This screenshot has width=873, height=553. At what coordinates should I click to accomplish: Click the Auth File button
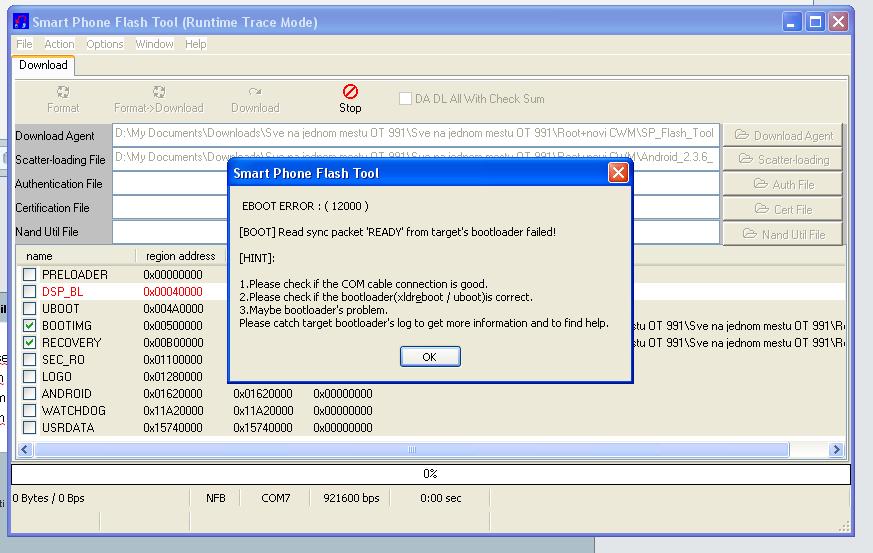pyautogui.click(x=782, y=184)
